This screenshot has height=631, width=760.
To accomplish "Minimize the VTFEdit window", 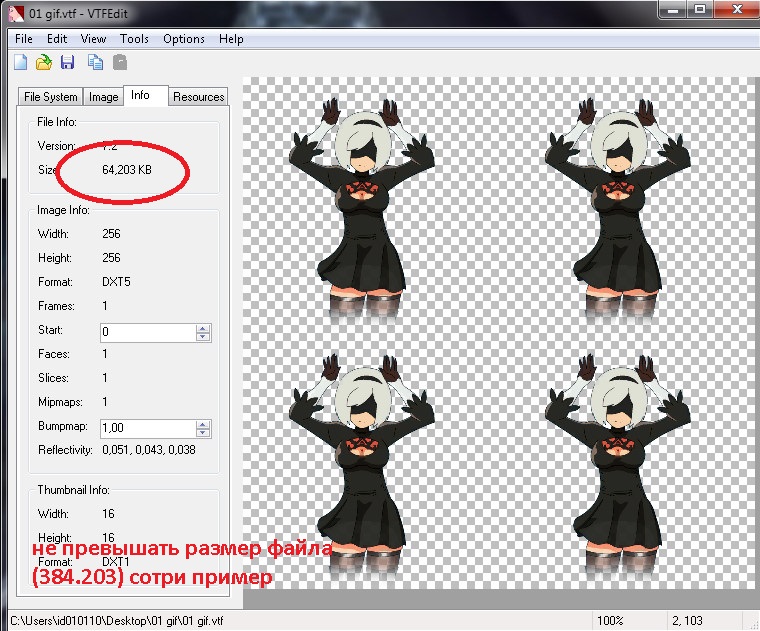I will point(673,9).
